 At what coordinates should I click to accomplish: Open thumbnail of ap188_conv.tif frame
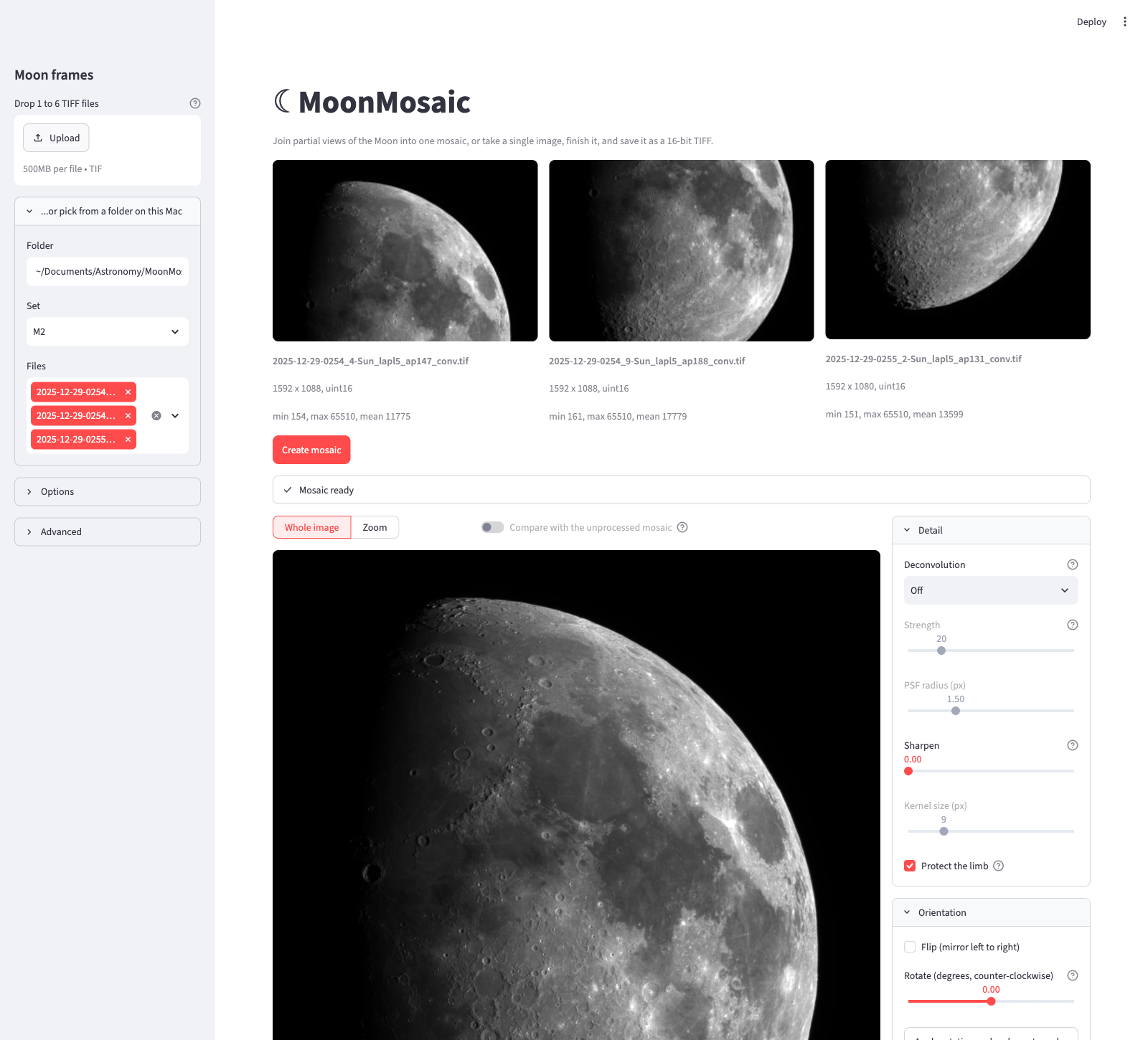[x=682, y=250]
